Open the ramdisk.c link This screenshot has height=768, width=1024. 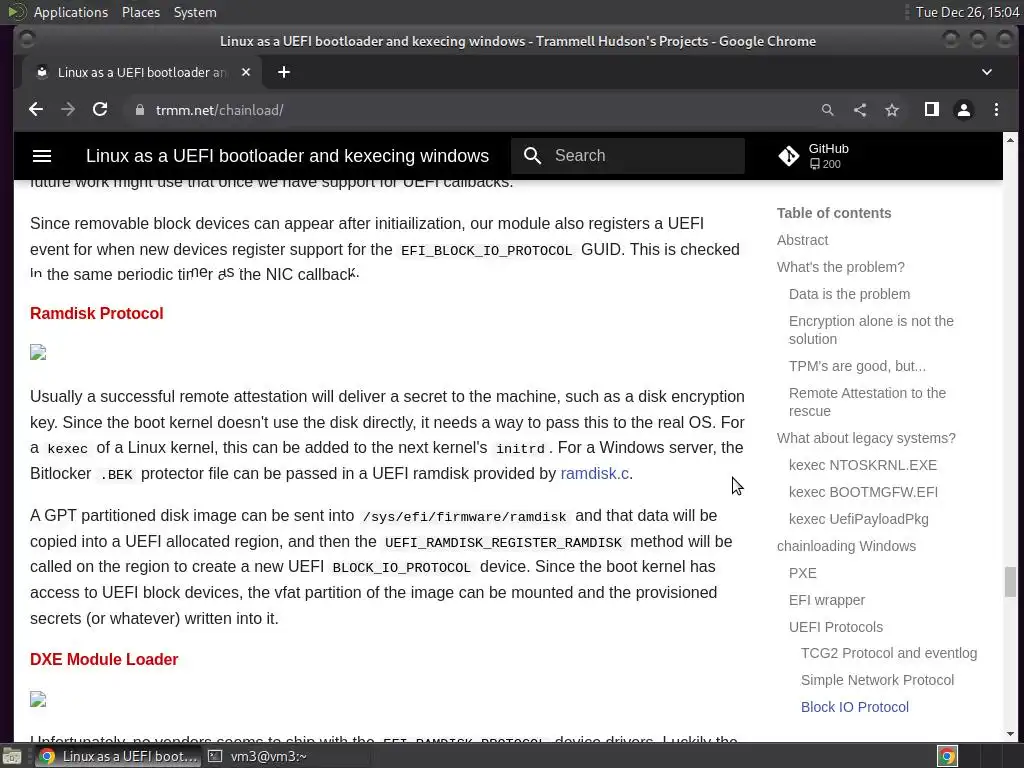coord(595,473)
